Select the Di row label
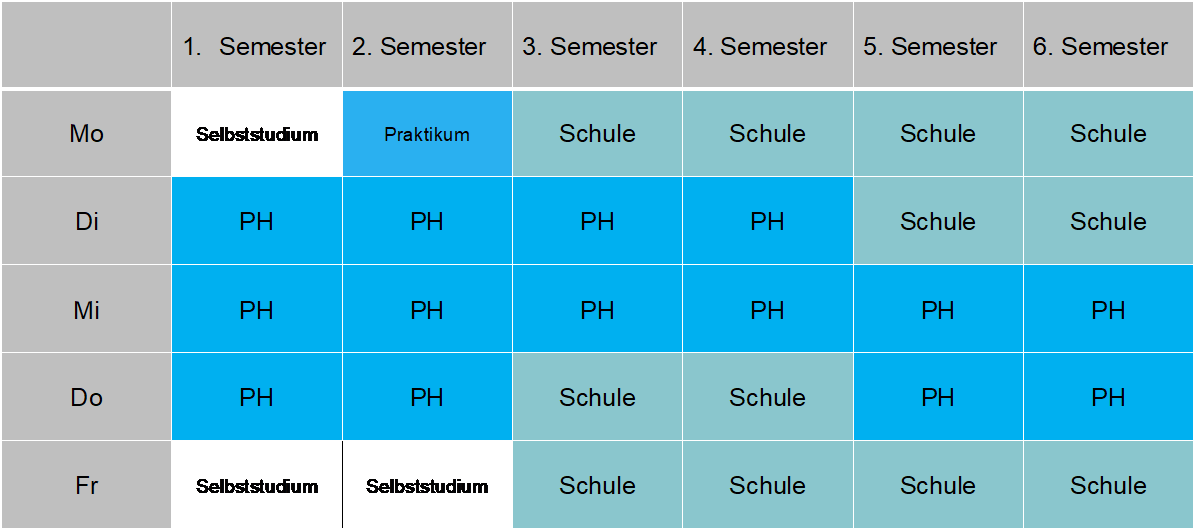Screen dimensions: 1197x530 point(87,221)
